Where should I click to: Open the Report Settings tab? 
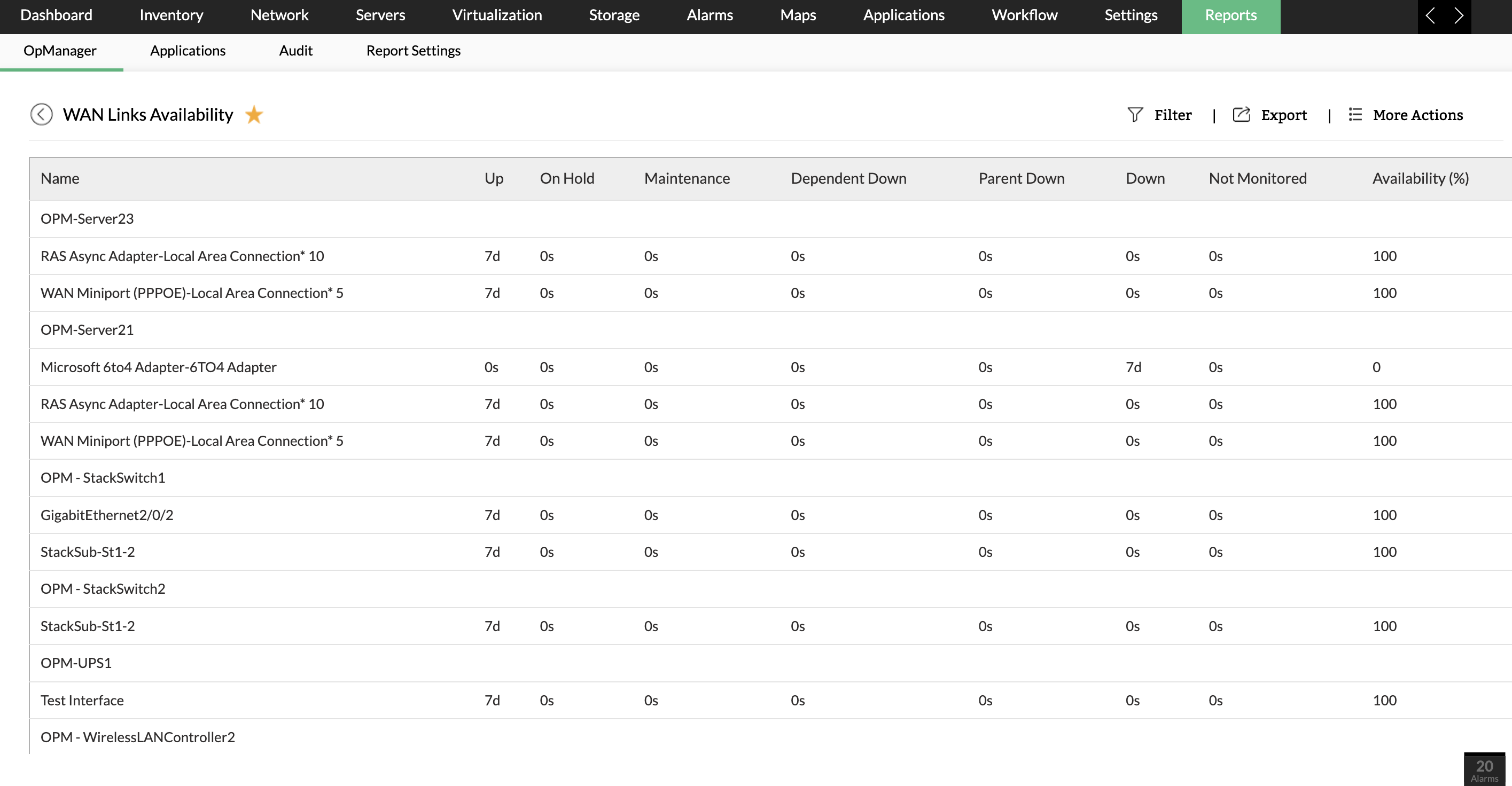412,51
